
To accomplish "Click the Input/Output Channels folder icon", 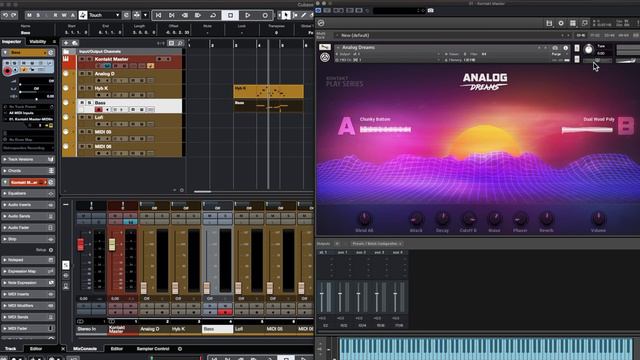I will click(66, 52).
